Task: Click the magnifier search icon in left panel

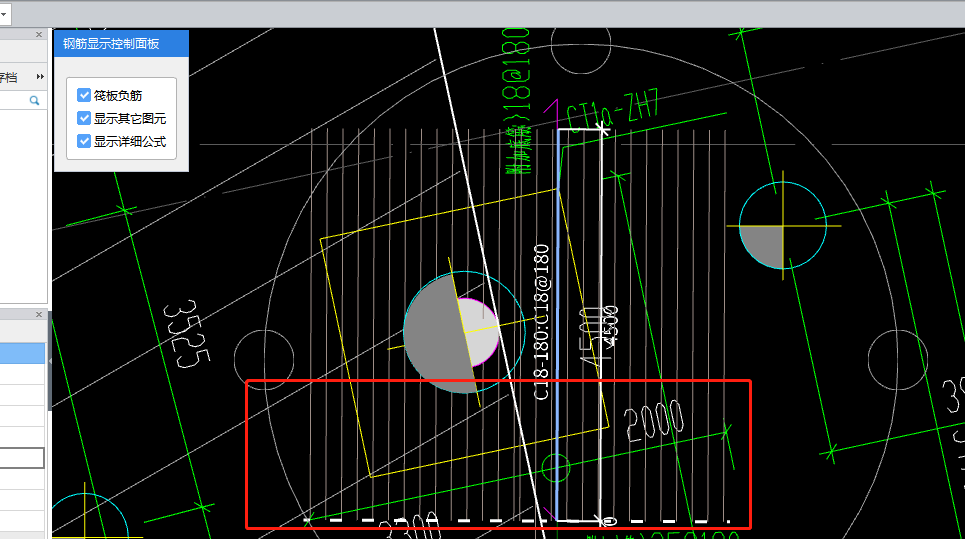Action: pyautogui.click(x=34, y=100)
